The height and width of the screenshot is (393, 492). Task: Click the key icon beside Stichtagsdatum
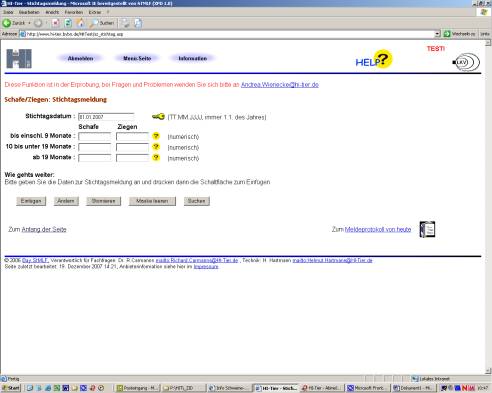pyautogui.click(x=158, y=116)
